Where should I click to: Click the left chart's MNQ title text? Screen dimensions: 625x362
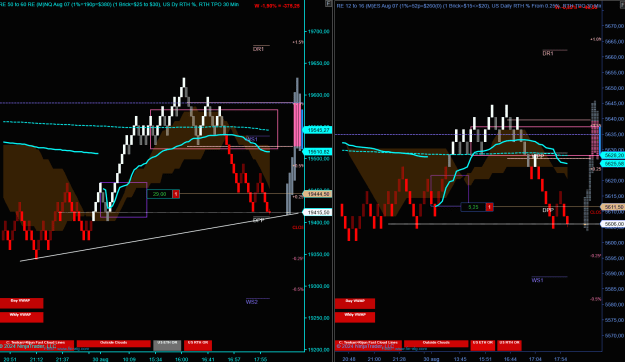click(120, 4)
